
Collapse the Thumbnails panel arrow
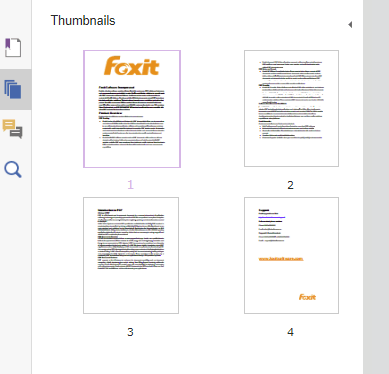350,25
